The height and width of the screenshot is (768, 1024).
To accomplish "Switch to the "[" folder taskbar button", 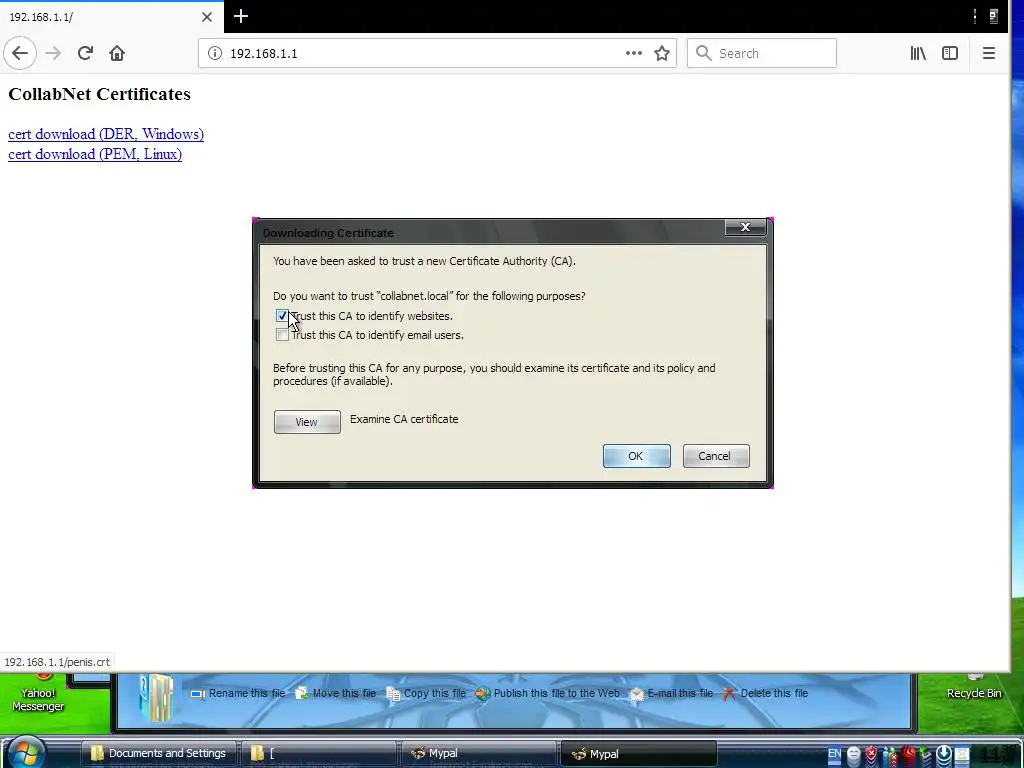I will point(319,754).
